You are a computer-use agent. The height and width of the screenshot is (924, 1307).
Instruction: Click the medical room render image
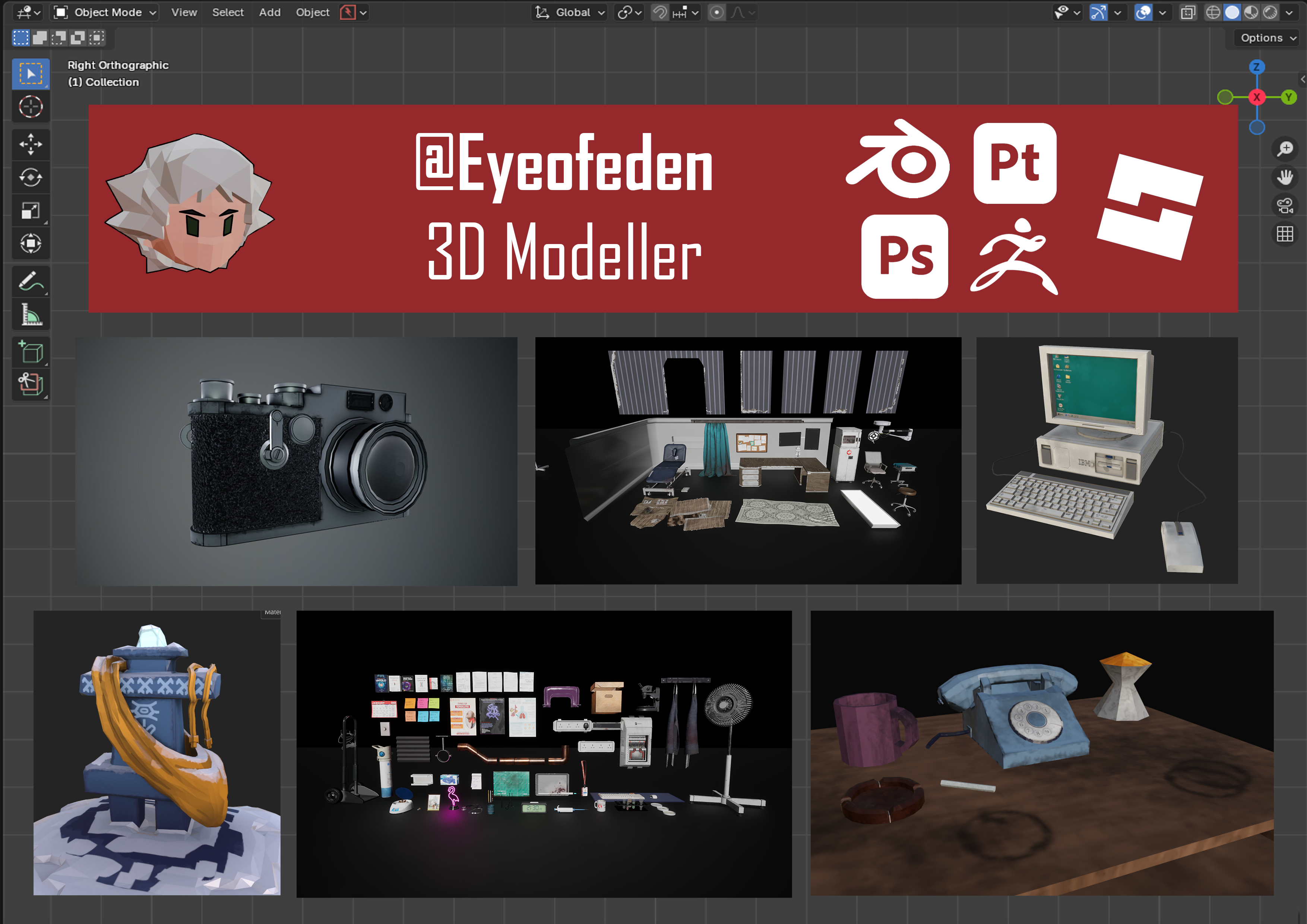pos(748,461)
